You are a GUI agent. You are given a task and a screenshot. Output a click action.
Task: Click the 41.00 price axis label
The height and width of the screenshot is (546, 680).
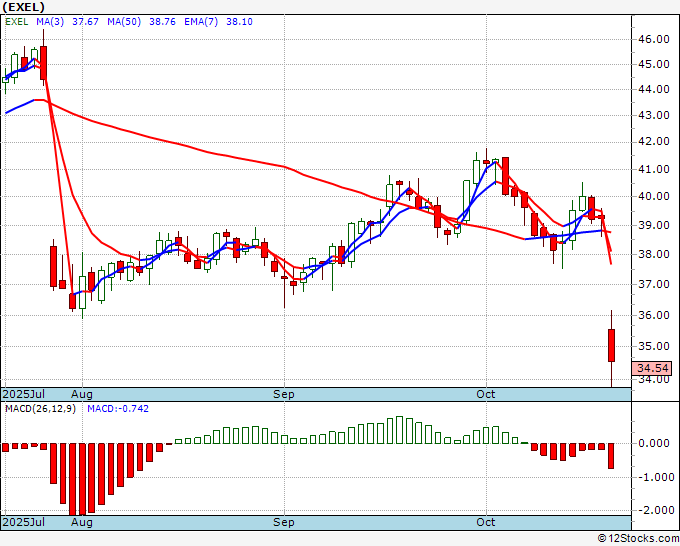(654, 169)
